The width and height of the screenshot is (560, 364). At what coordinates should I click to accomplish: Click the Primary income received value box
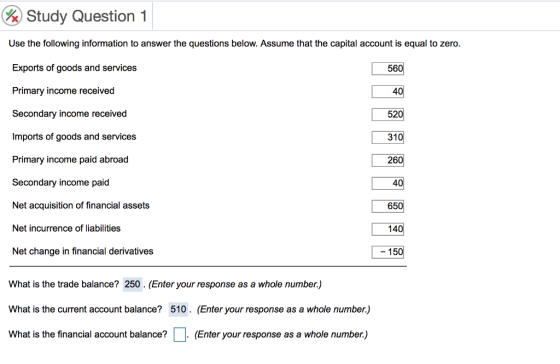388,91
